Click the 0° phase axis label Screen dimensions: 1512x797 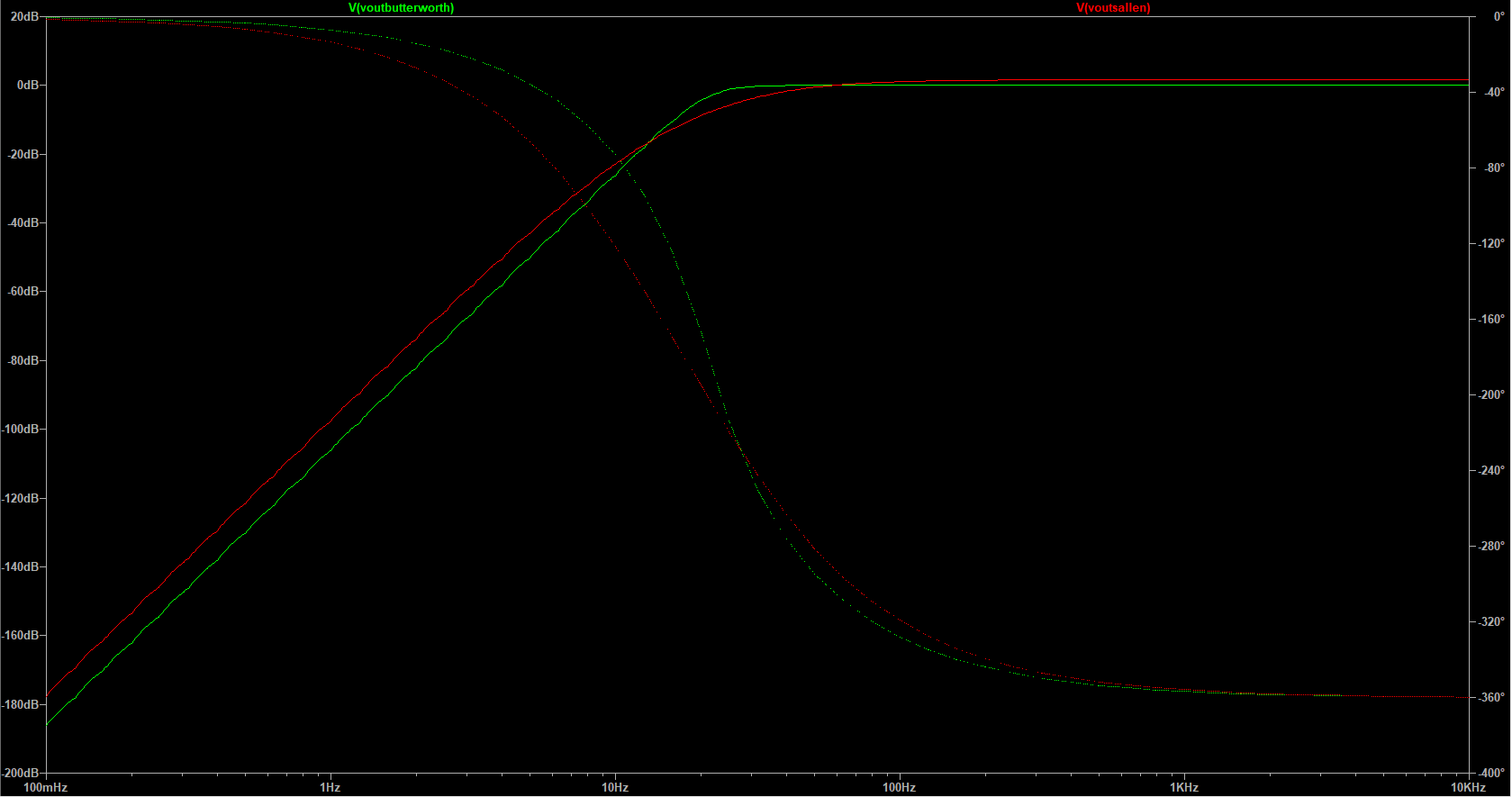[1499, 16]
